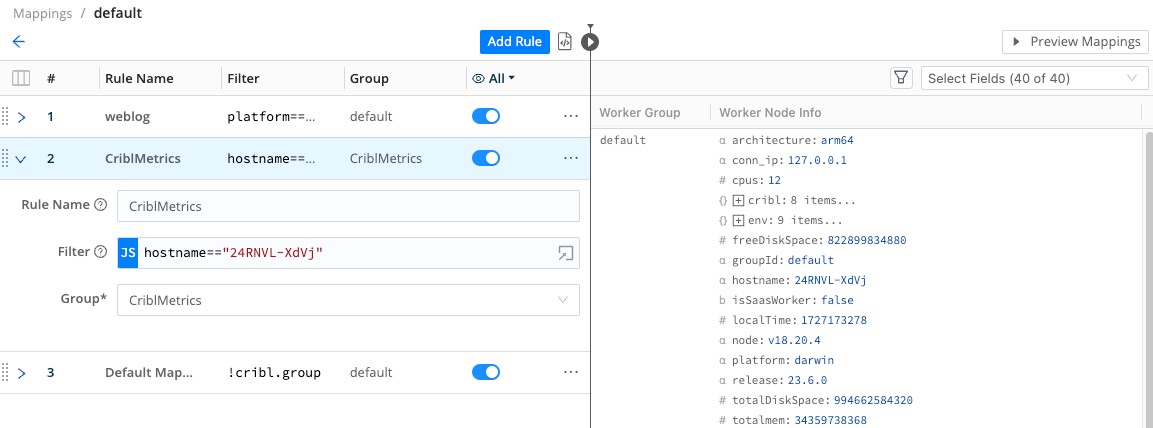Click the Rule Name help icon
This screenshot has height=428, width=1153.
click(x=101, y=205)
